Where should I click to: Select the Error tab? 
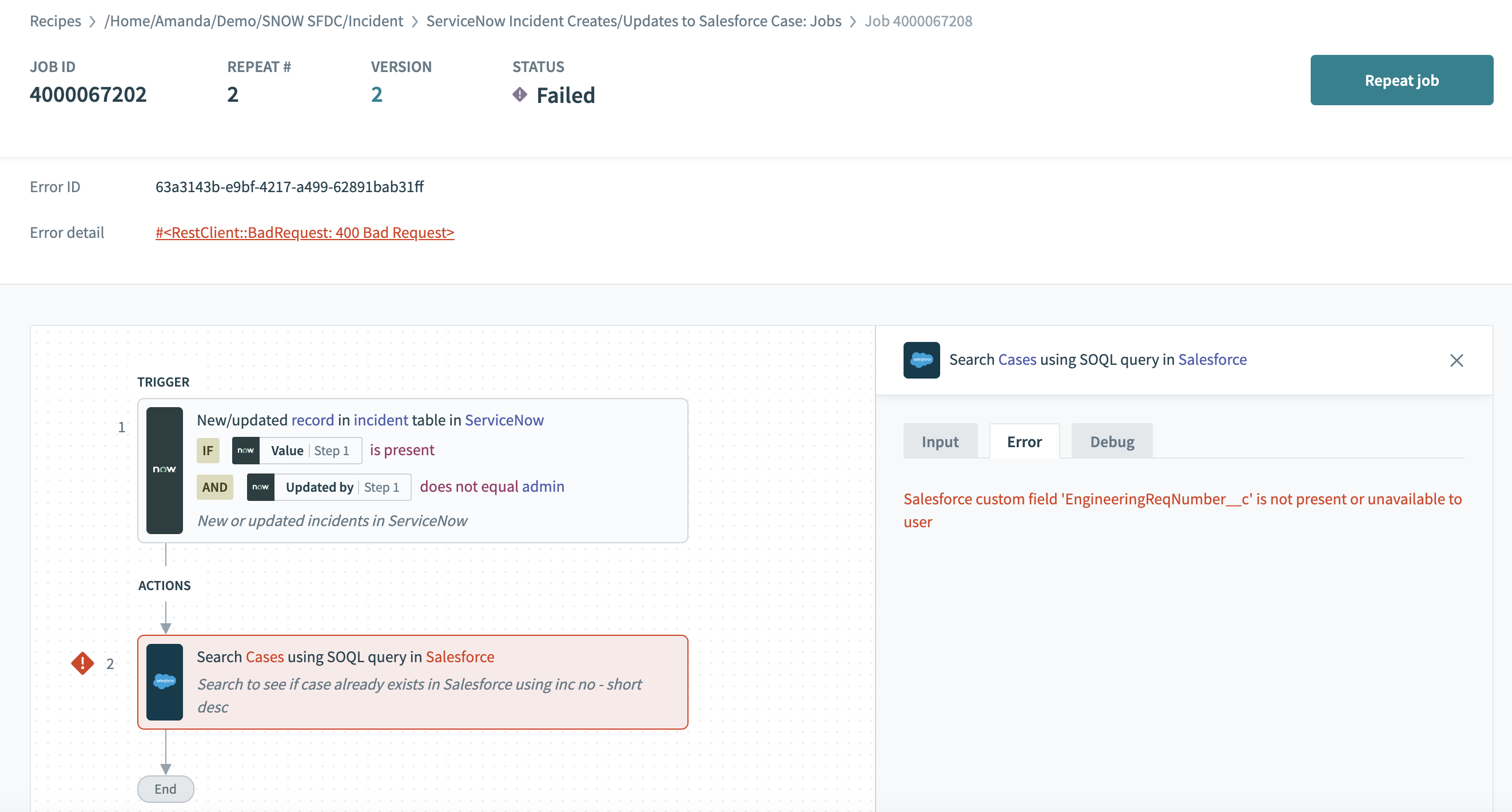tap(1024, 441)
